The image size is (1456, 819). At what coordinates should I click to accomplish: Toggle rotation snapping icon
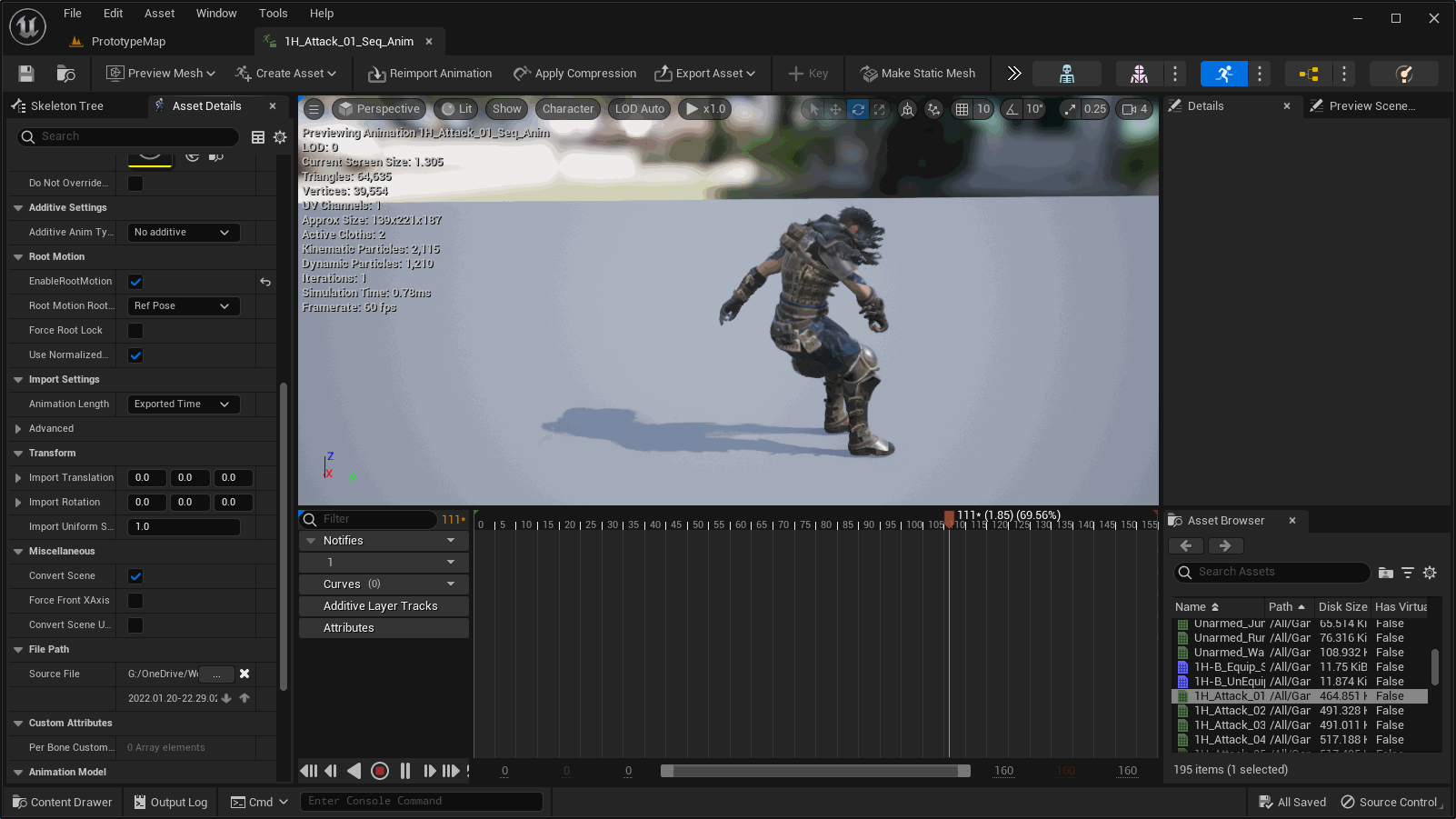pyautogui.click(x=1012, y=109)
